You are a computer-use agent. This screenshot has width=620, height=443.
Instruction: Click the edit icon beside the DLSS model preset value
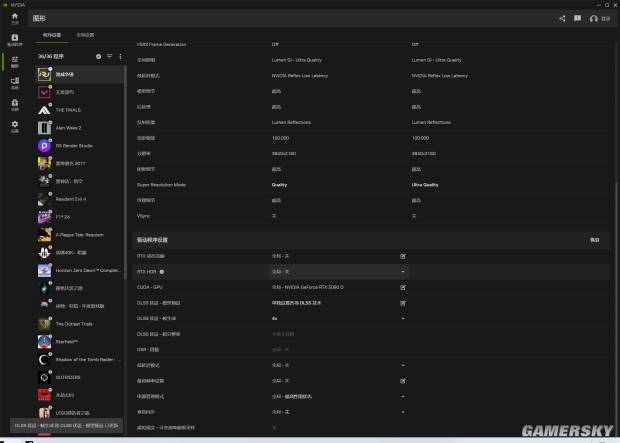point(403,303)
